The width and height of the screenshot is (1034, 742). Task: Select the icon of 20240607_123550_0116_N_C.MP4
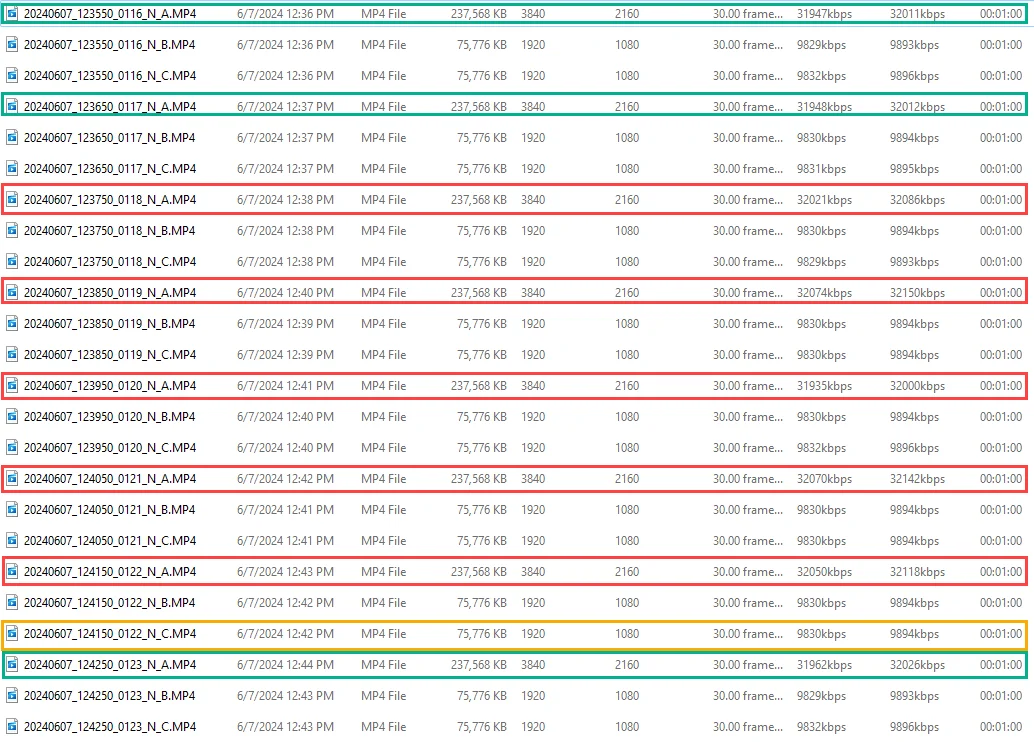12,76
